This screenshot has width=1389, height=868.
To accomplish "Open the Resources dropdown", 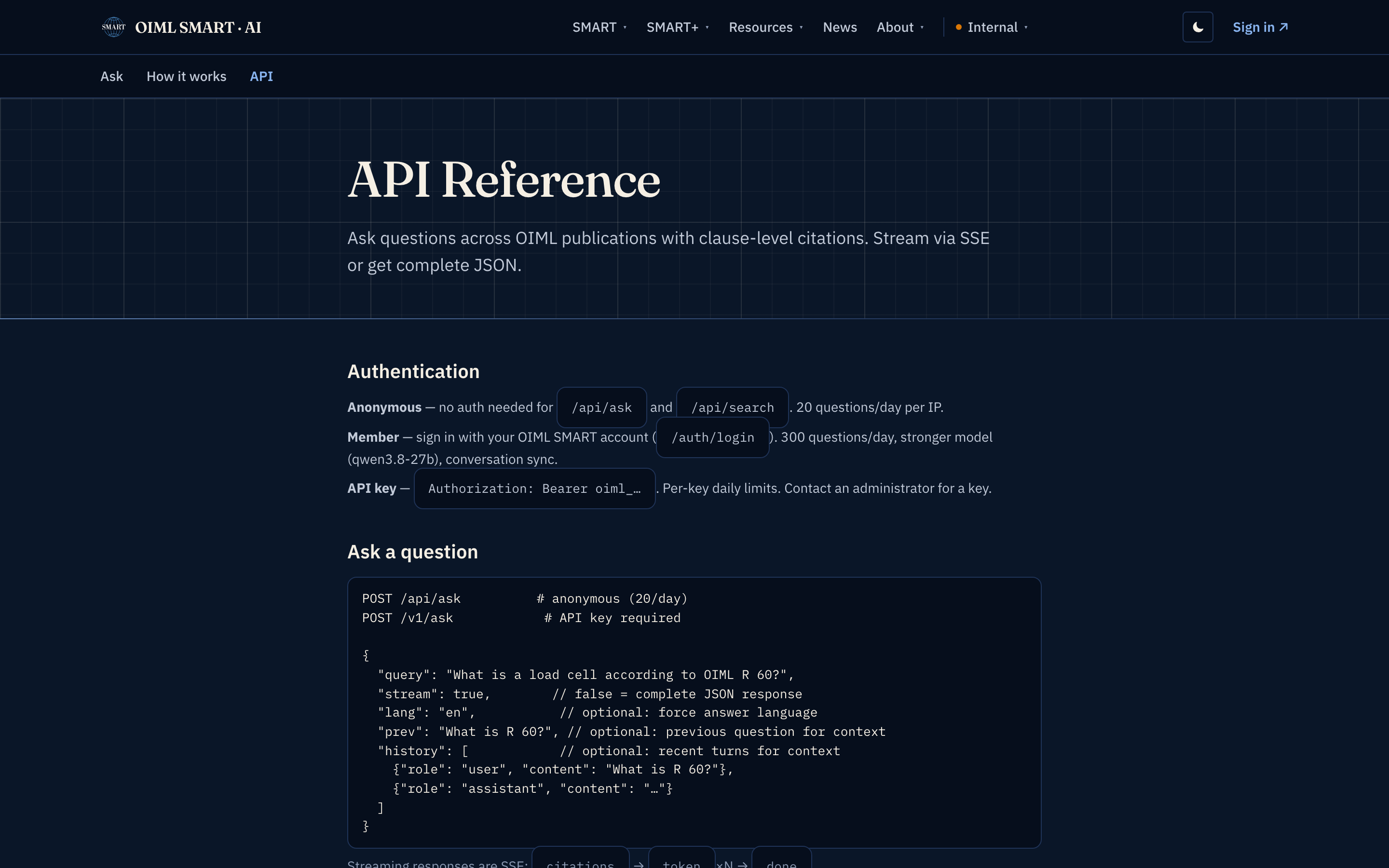I will click(x=766, y=27).
